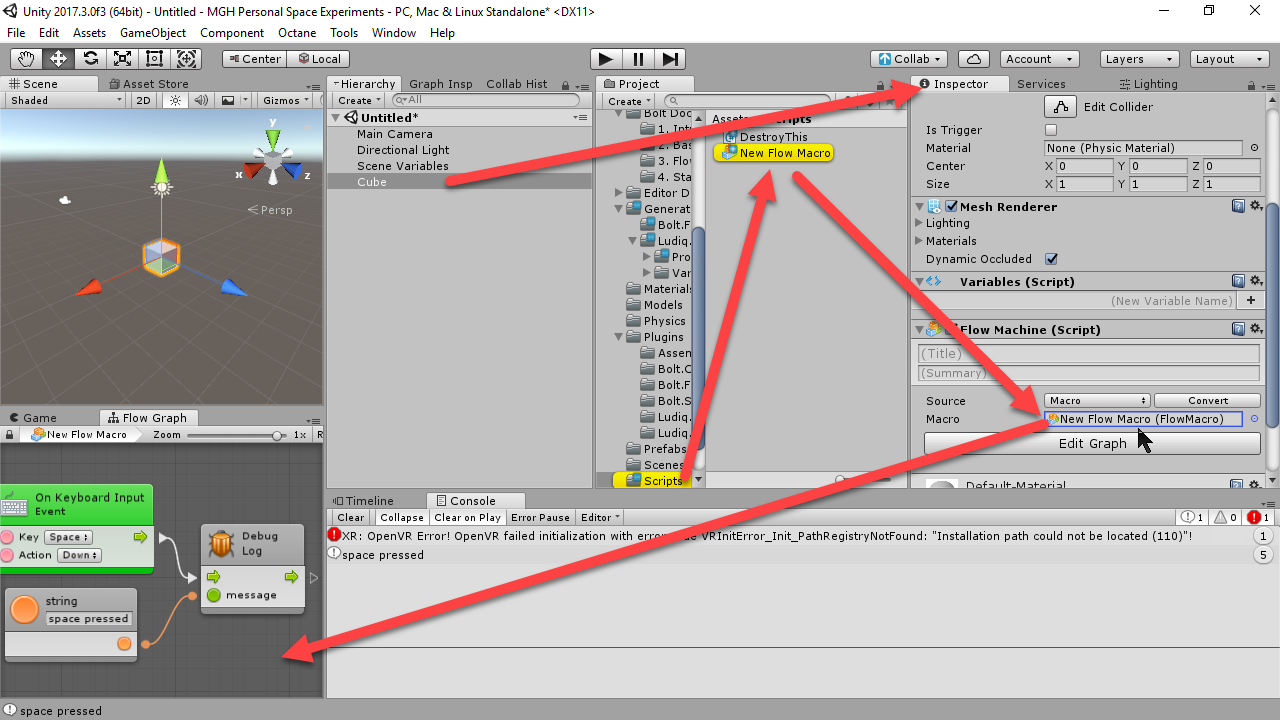This screenshot has height=720, width=1280.
Task: Open Layers dropdown
Action: click(x=1139, y=59)
